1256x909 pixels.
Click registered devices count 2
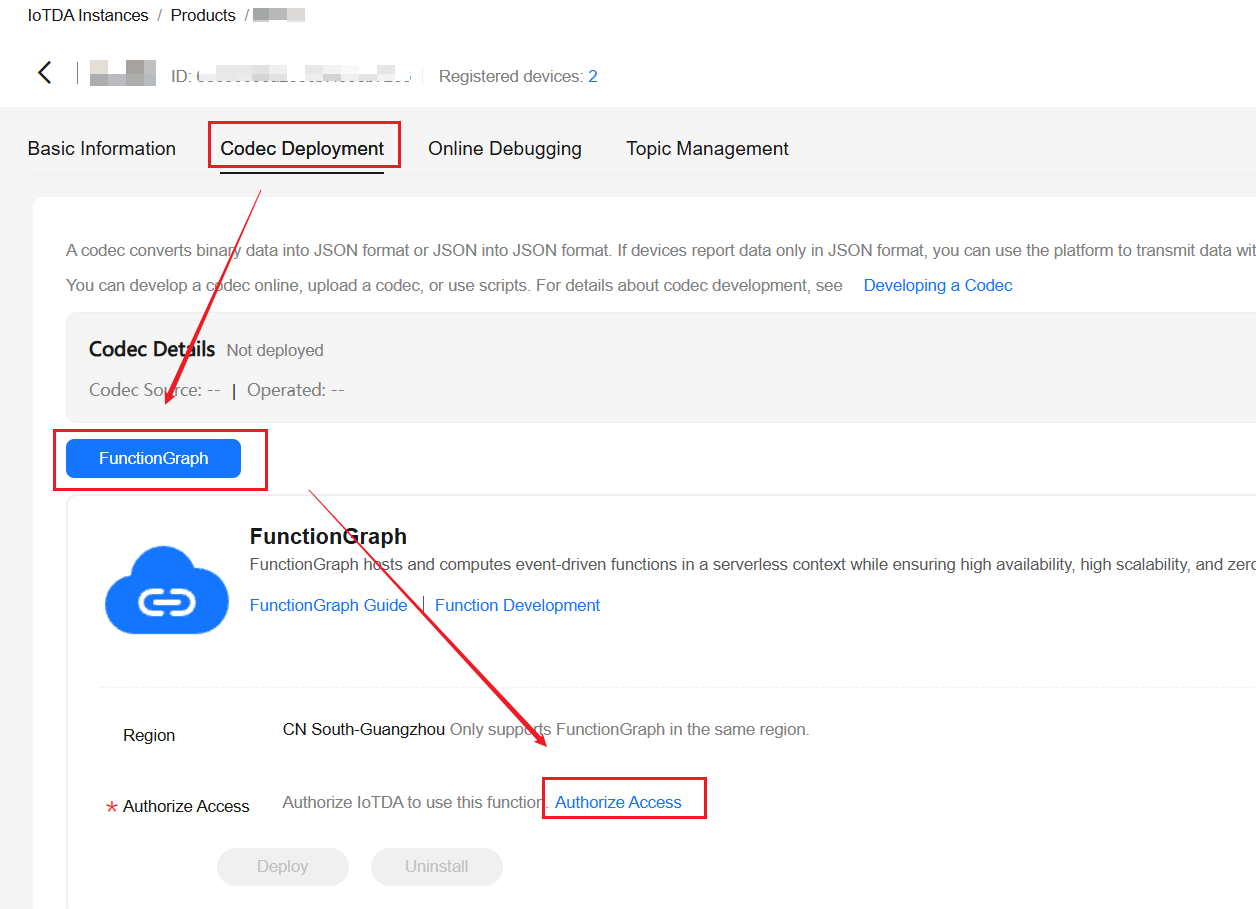[x=593, y=76]
